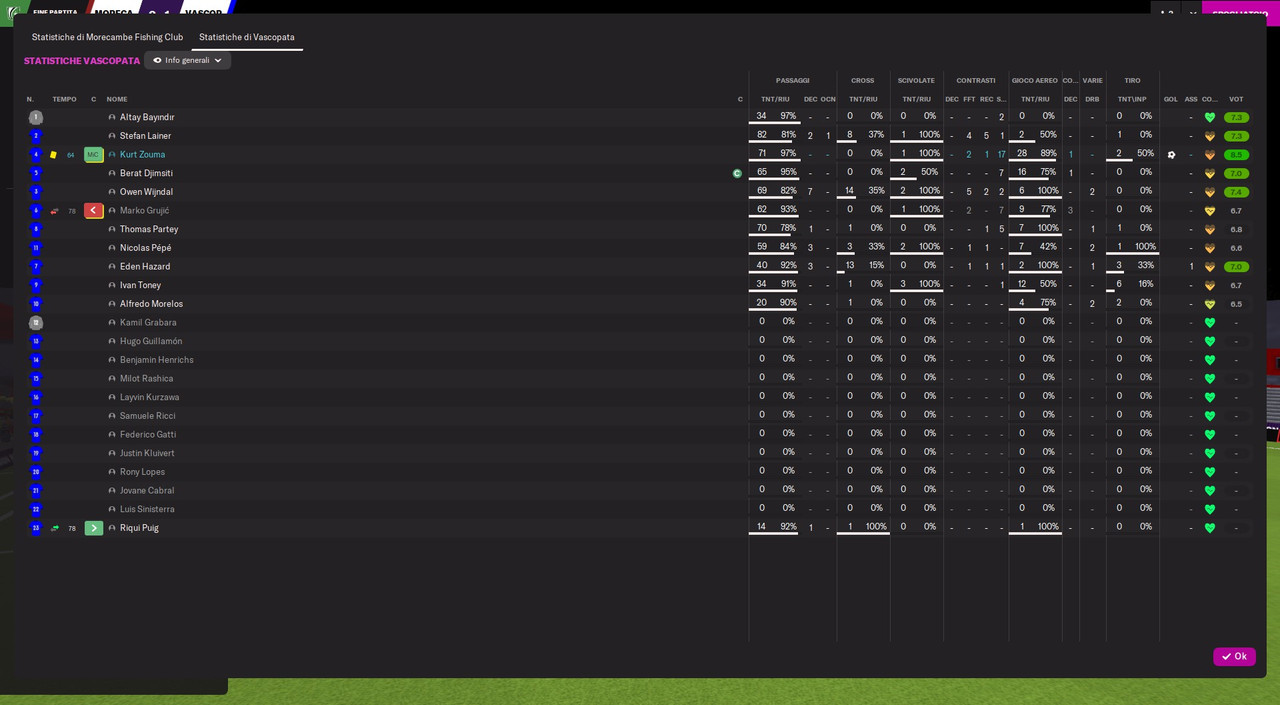The image size is (1280, 705).
Task: Open the Info generali view dropdown
Action: pyautogui.click(x=187, y=60)
